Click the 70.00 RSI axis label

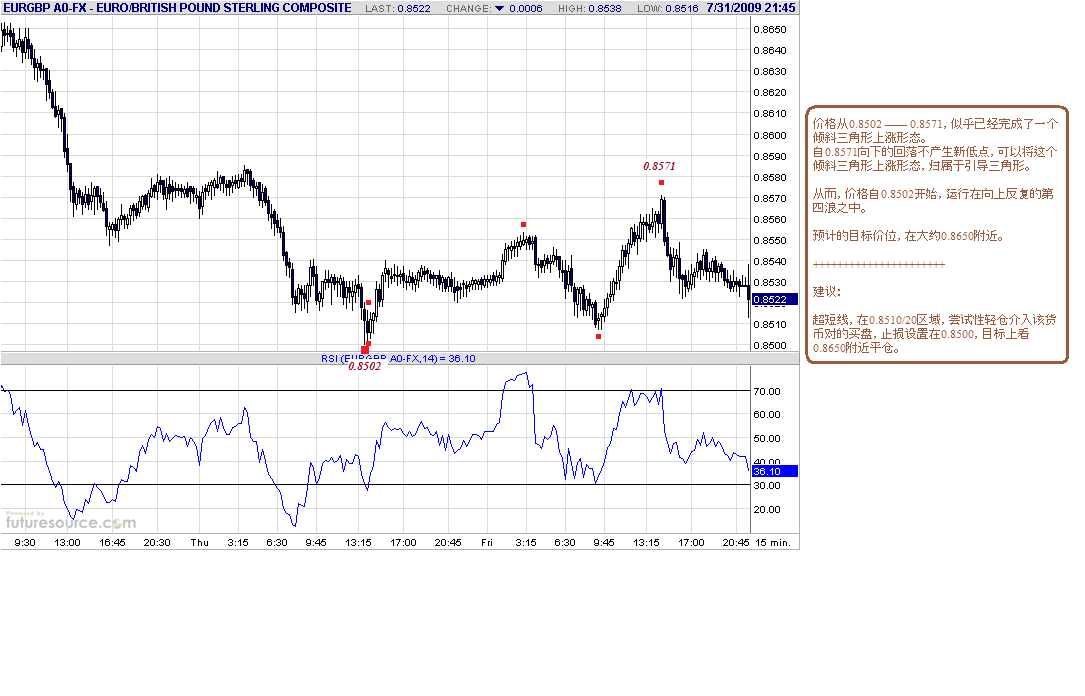tap(767, 392)
